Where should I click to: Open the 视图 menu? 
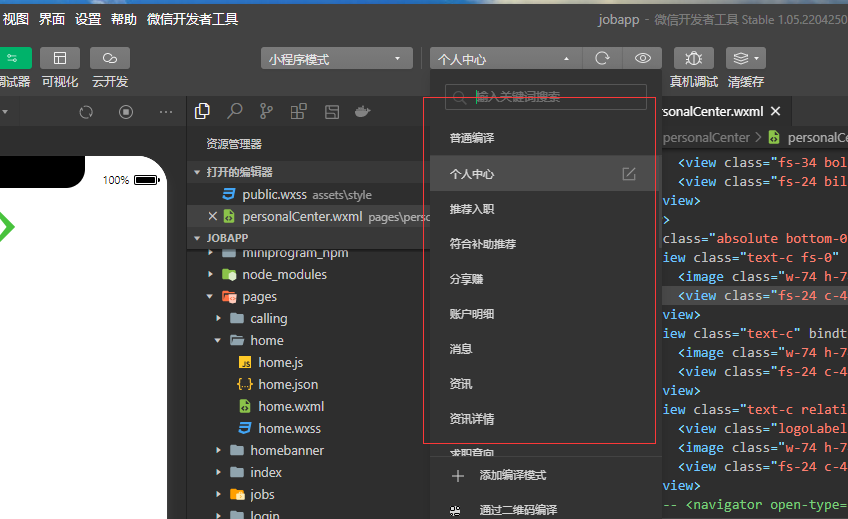16,19
